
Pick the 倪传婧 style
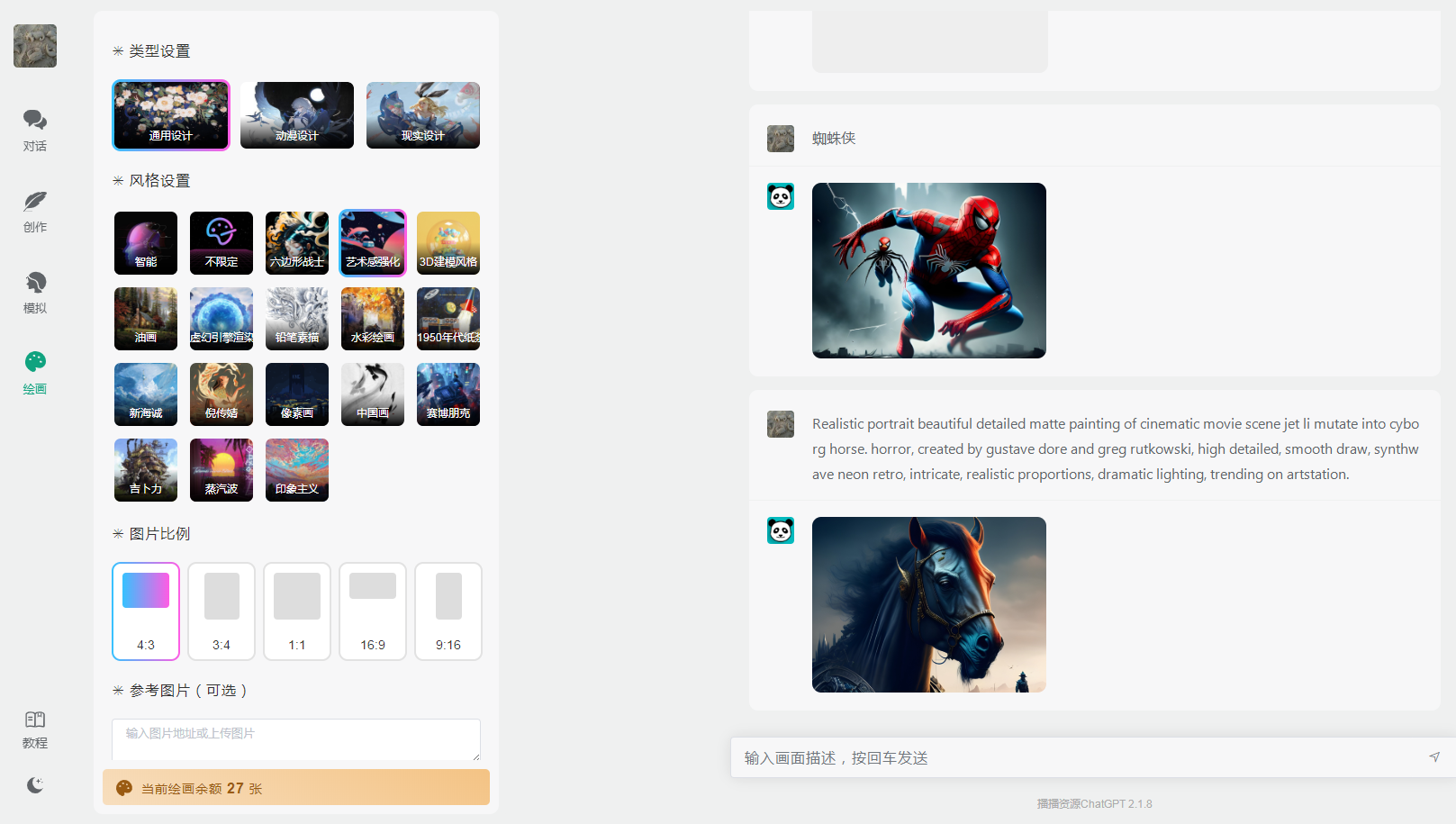tap(222, 394)
